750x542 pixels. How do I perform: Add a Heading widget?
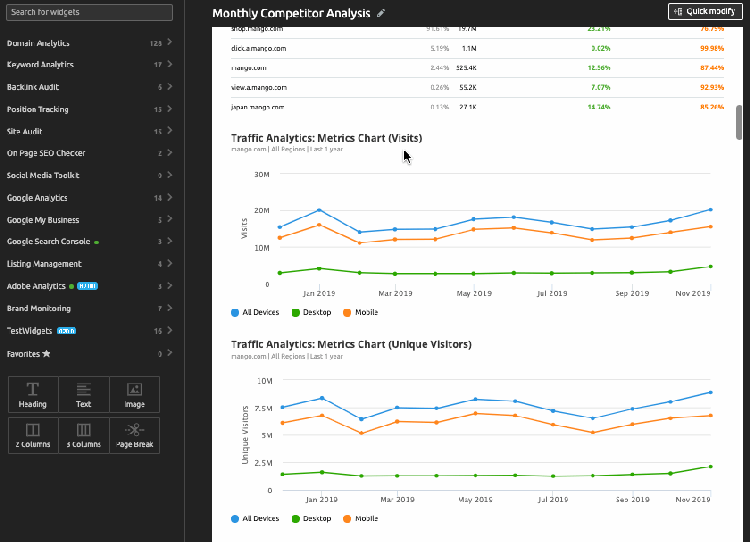pyautogui.click(x=33, y=395)
